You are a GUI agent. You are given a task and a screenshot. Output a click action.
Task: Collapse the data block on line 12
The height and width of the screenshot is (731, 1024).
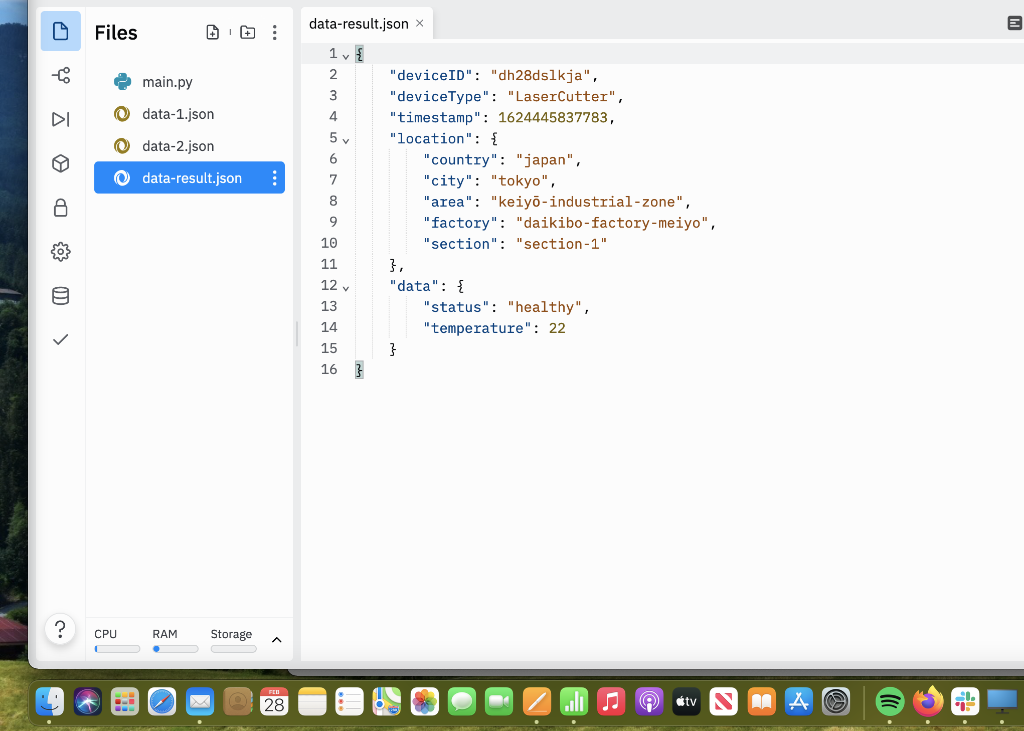tap(345, 286)
